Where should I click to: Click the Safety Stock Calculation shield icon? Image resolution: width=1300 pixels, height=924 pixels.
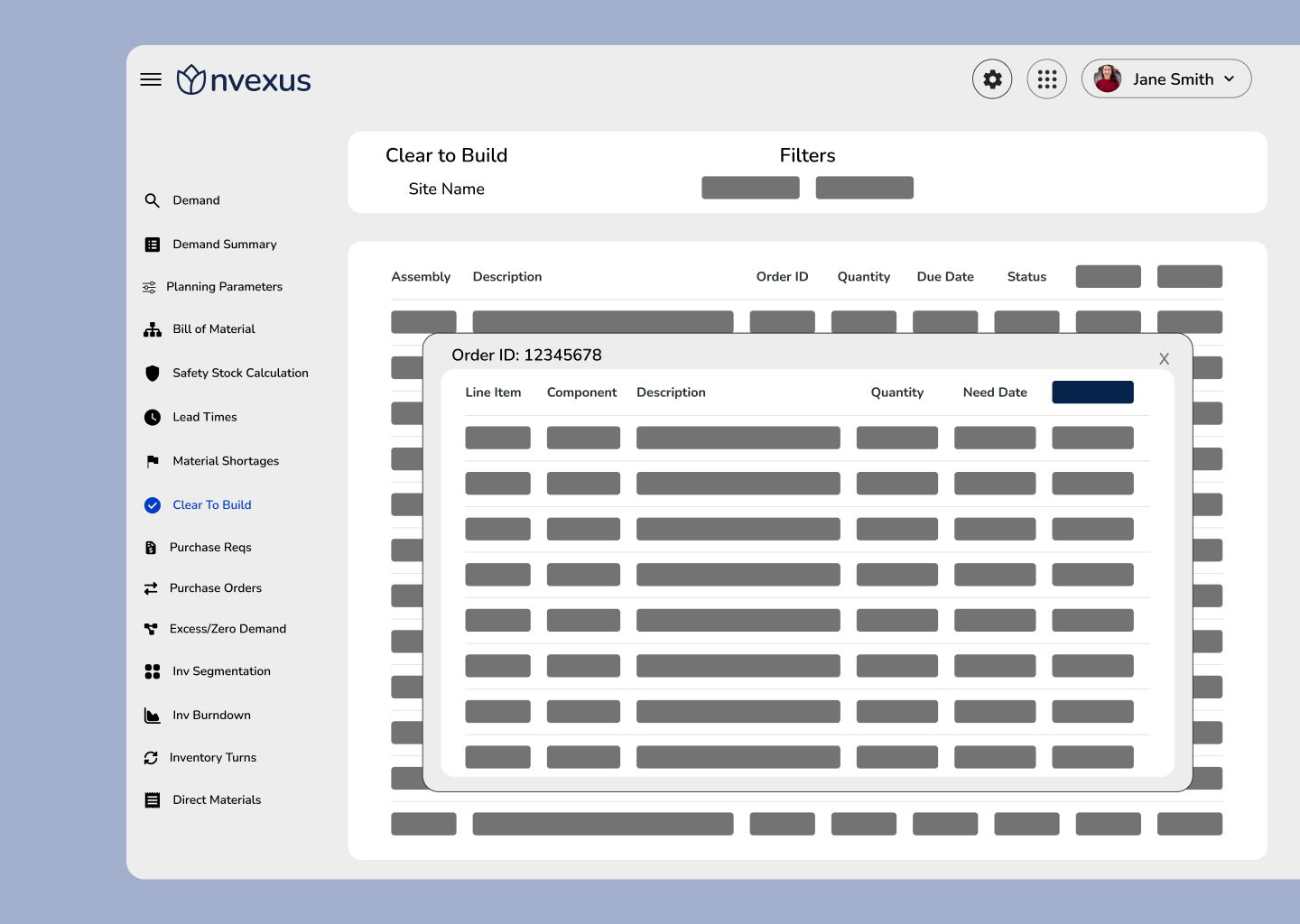tap(153, 373)
